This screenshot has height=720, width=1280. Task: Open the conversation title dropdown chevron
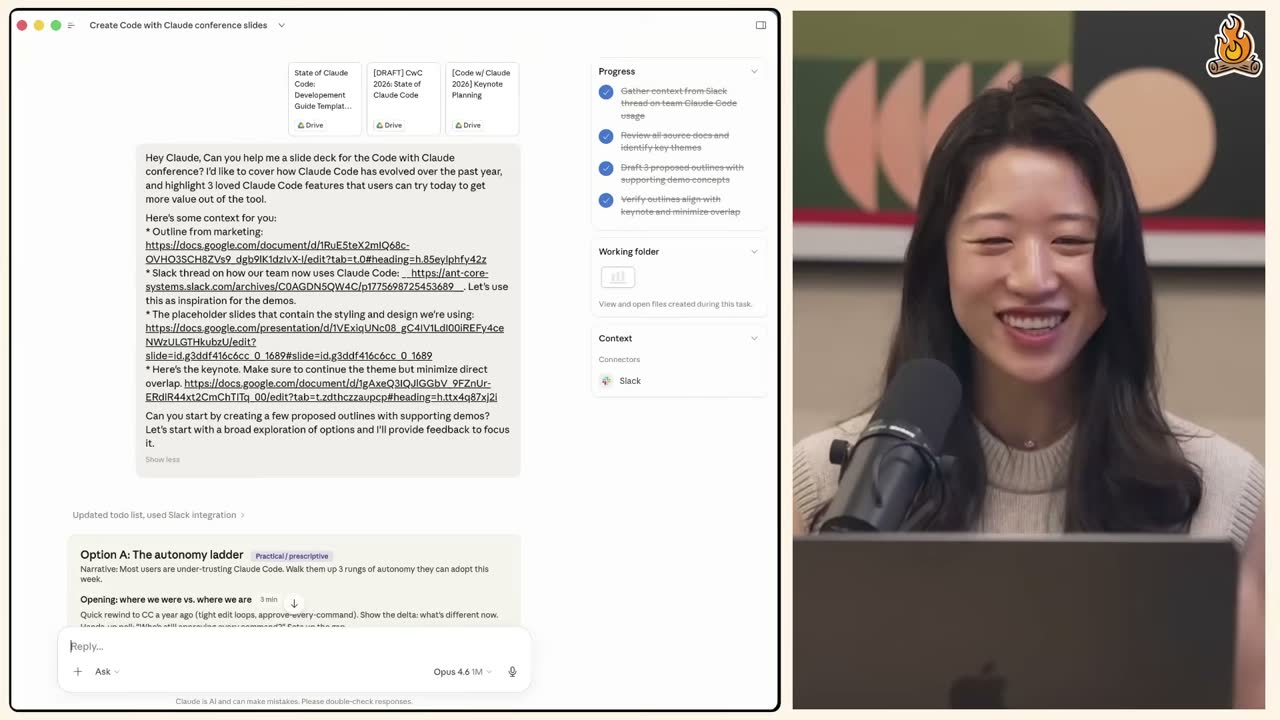[x=281, y=25]
